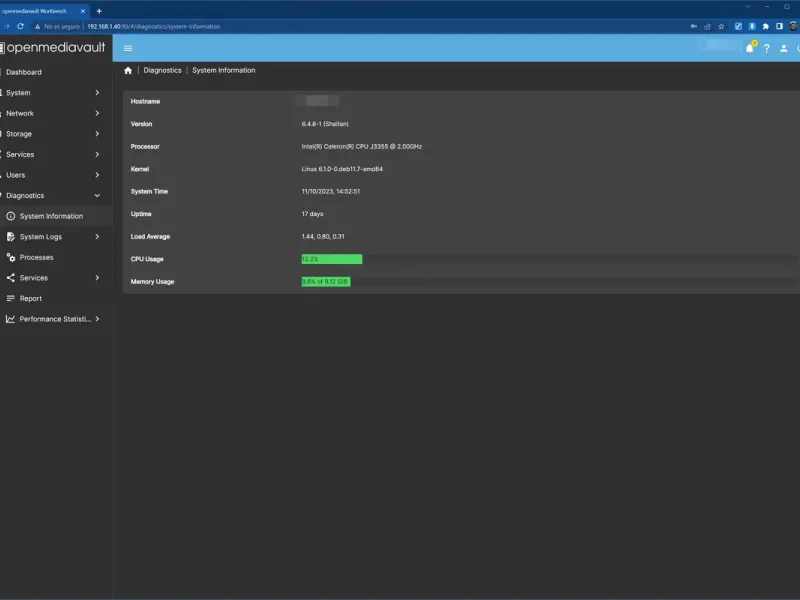
Task: Click the Diagnostics breadcrumb link
Action: [x=162, y=70]
